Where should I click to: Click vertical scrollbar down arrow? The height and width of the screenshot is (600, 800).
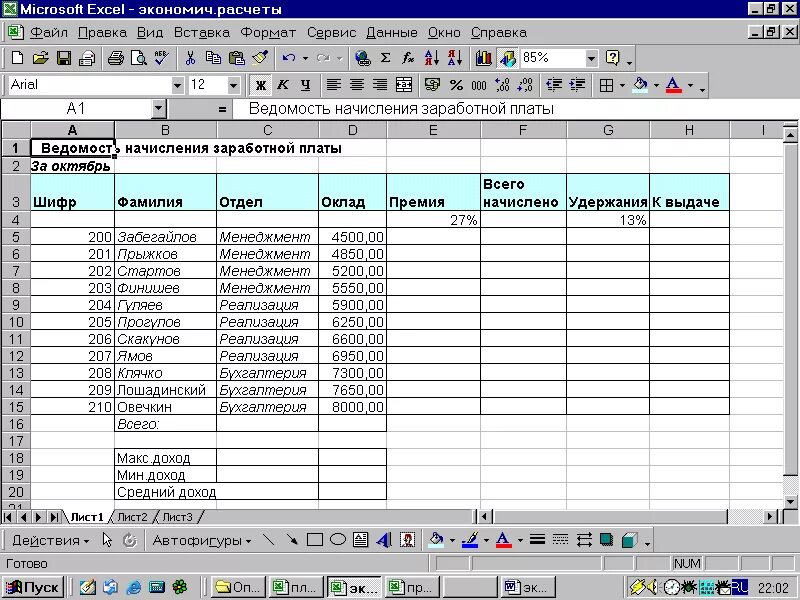[790, 502]
